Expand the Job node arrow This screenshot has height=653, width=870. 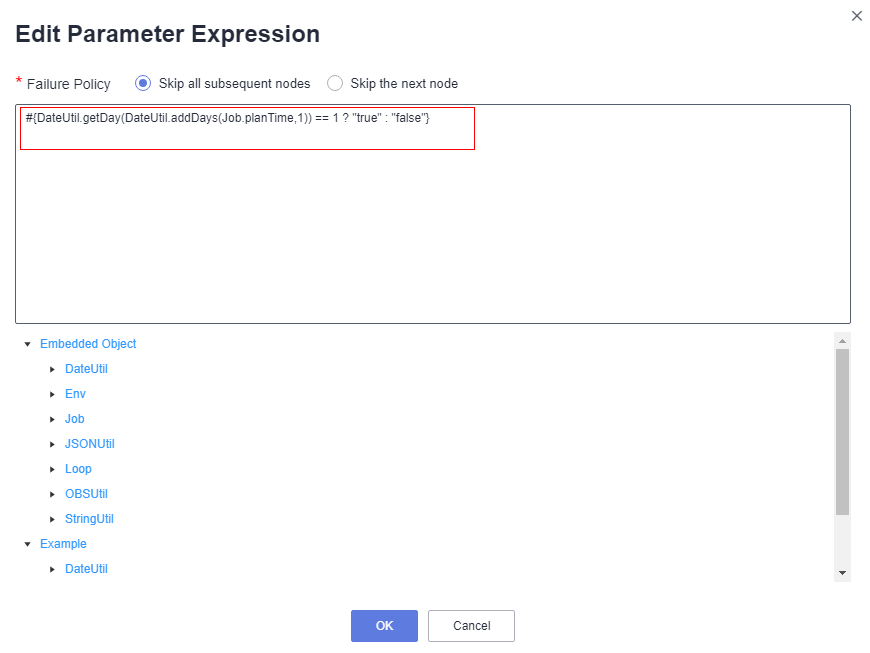(52, 419)
